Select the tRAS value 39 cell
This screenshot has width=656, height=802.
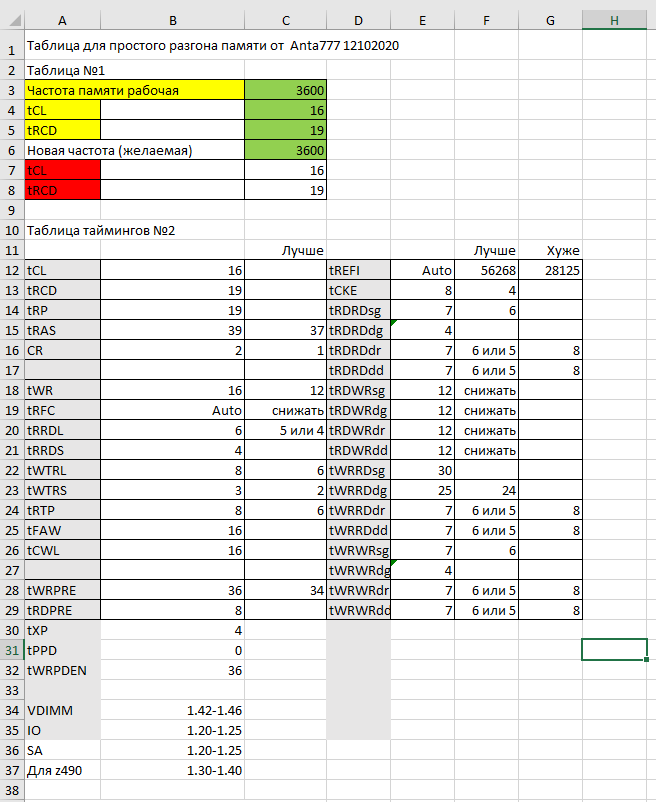point(172,330)
